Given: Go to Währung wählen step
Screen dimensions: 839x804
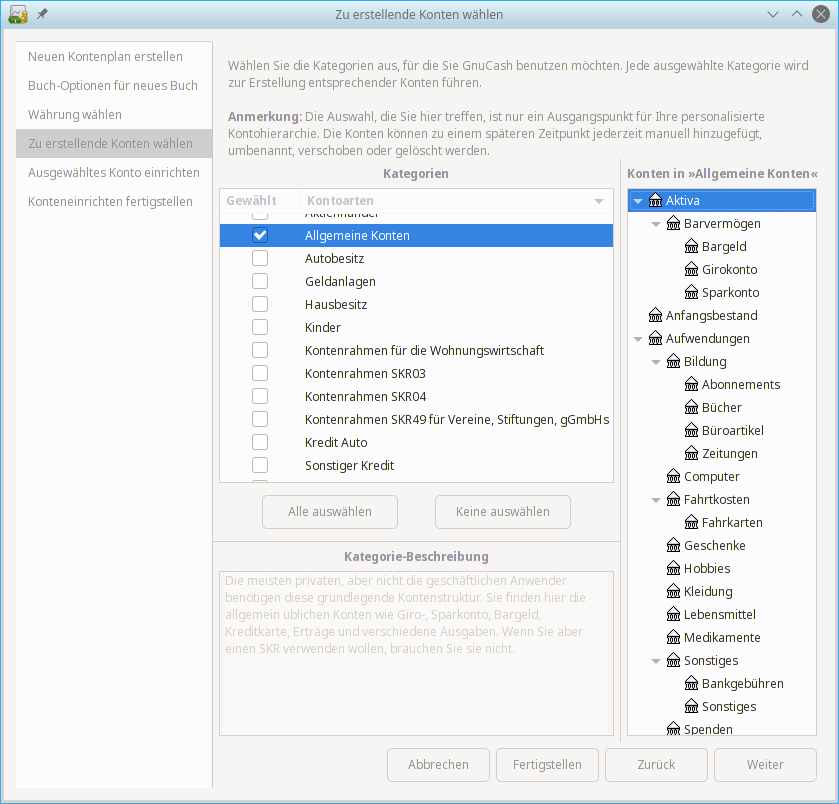Looking at the screenshot, I should tap(75, 115).
